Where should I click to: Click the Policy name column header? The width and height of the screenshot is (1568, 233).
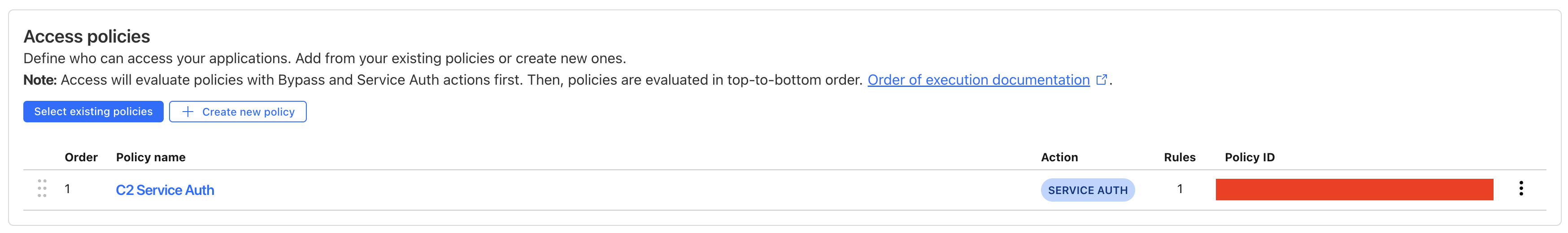point(151,157)
